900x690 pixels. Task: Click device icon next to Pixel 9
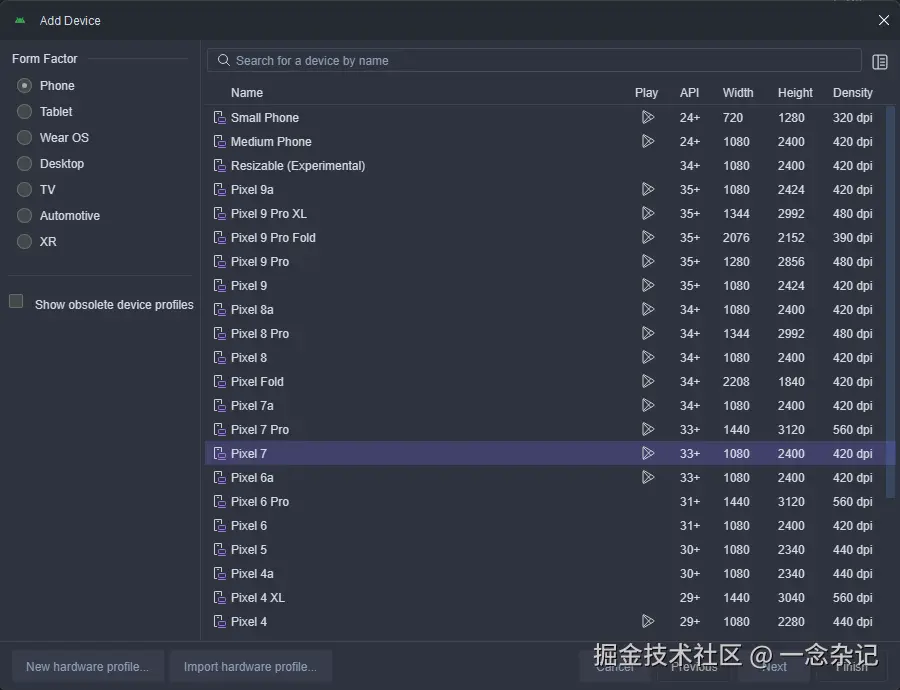click(219, 285)
